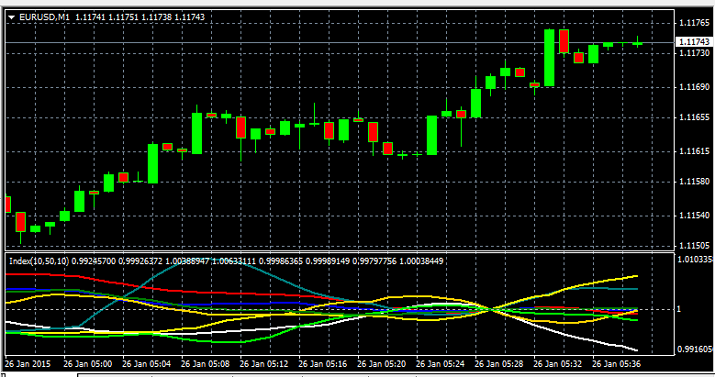The image size is (715, 377).
Task: Click the triangle arrow beside EURUSD,M1
Action: pos(11,17)
